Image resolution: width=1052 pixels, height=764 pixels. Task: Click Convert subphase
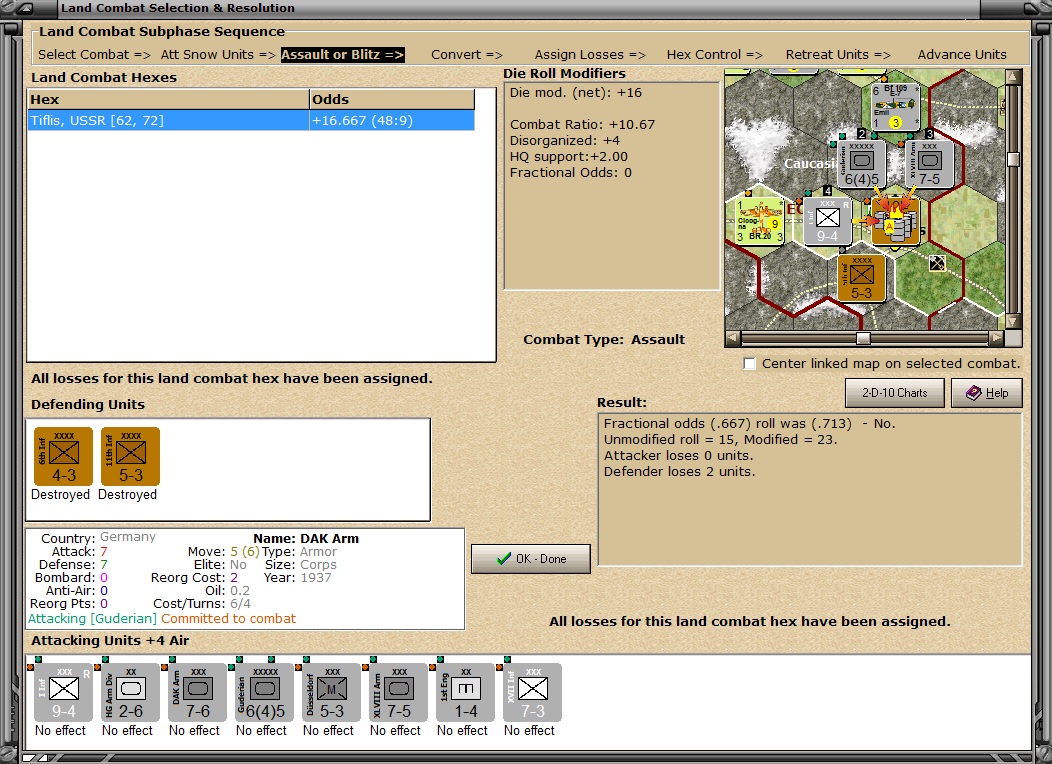pos(466,54)
